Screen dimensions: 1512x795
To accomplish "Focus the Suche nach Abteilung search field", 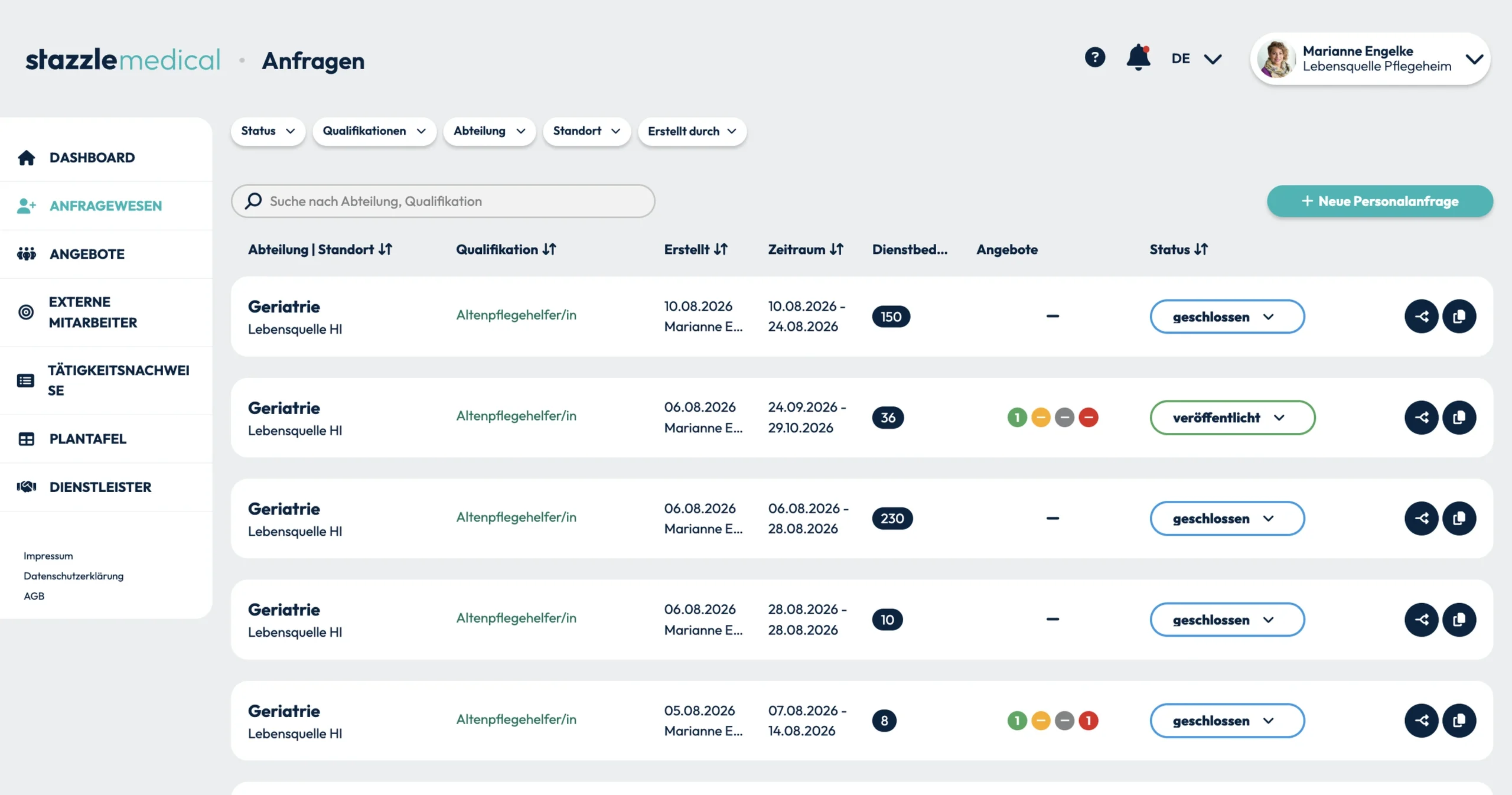I will pos(443,201).
